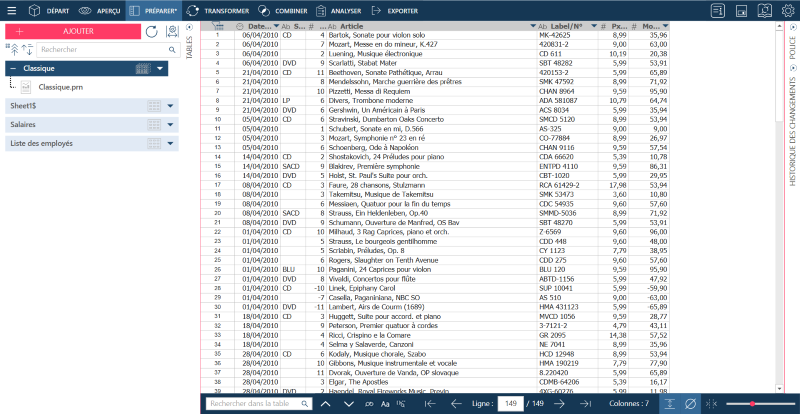
Task: Select the PRÉPARER tab
Action: (x=153, y=10)
